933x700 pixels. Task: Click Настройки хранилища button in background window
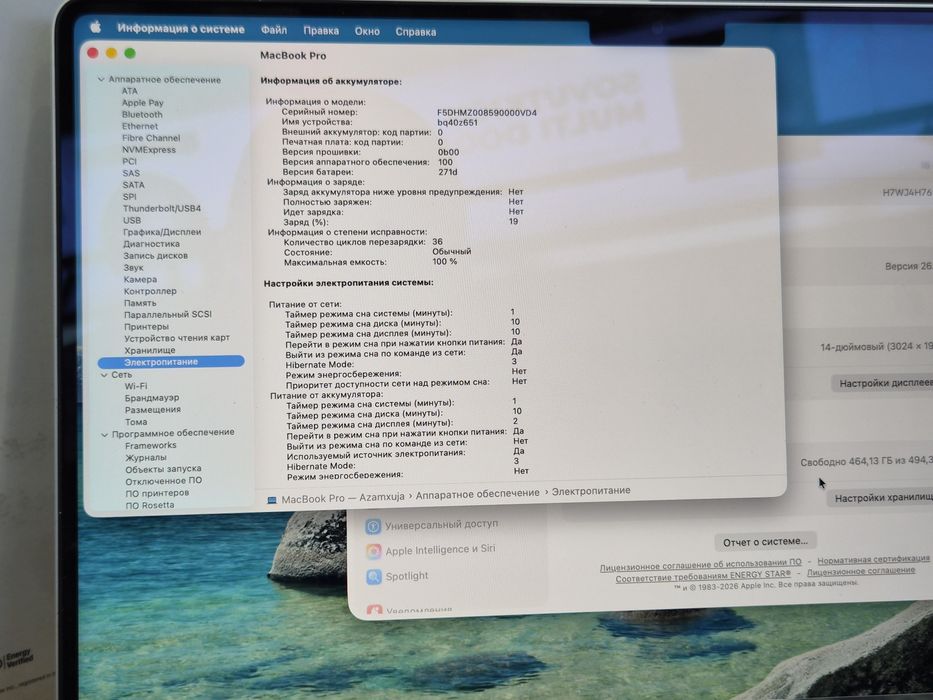(x=881, y=498)
